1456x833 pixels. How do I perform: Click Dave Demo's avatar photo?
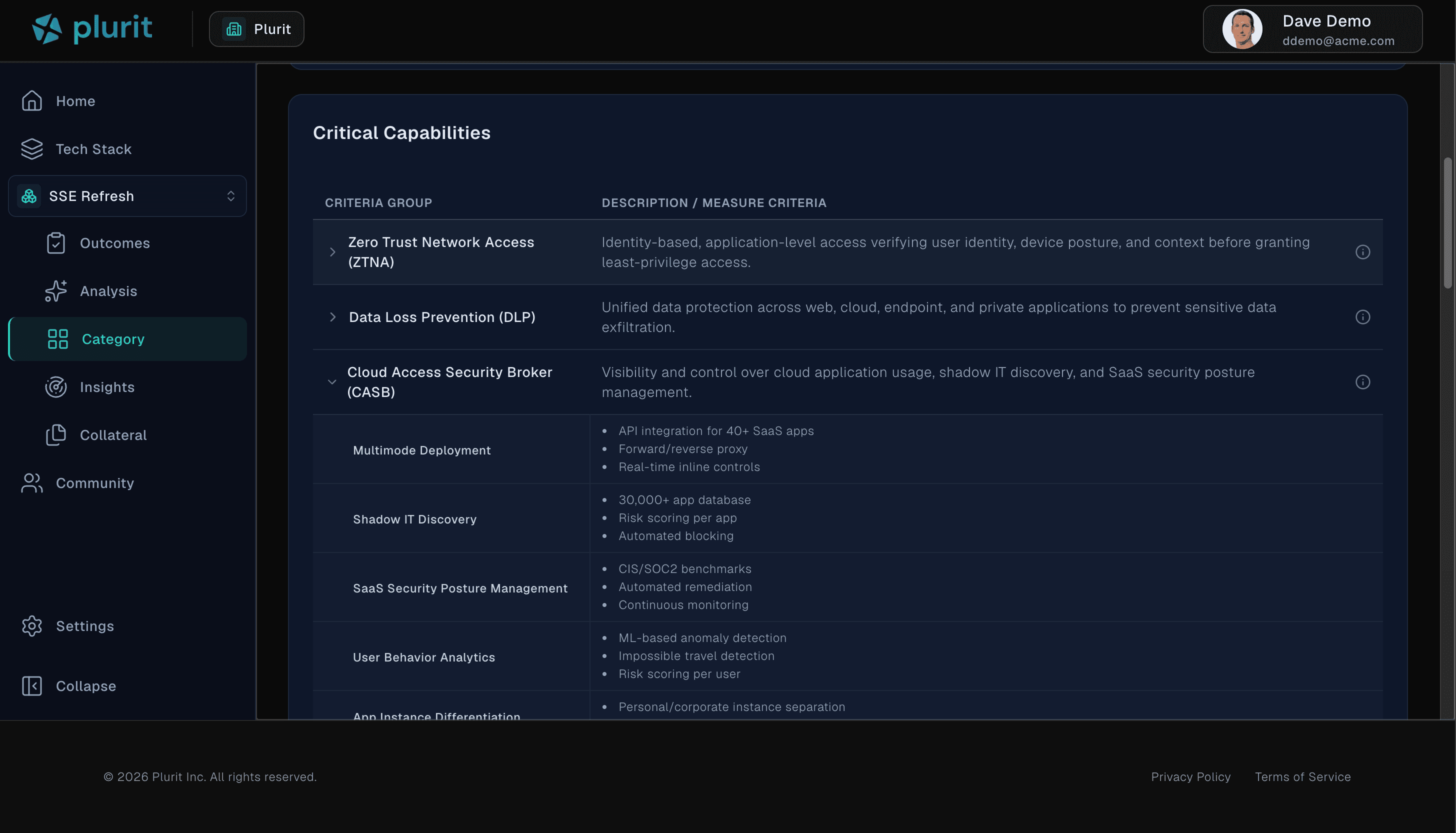tap(1242, 29)
